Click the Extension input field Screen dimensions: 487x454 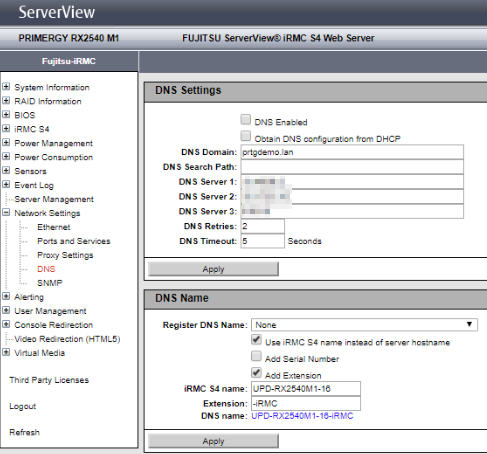point(306,403)
